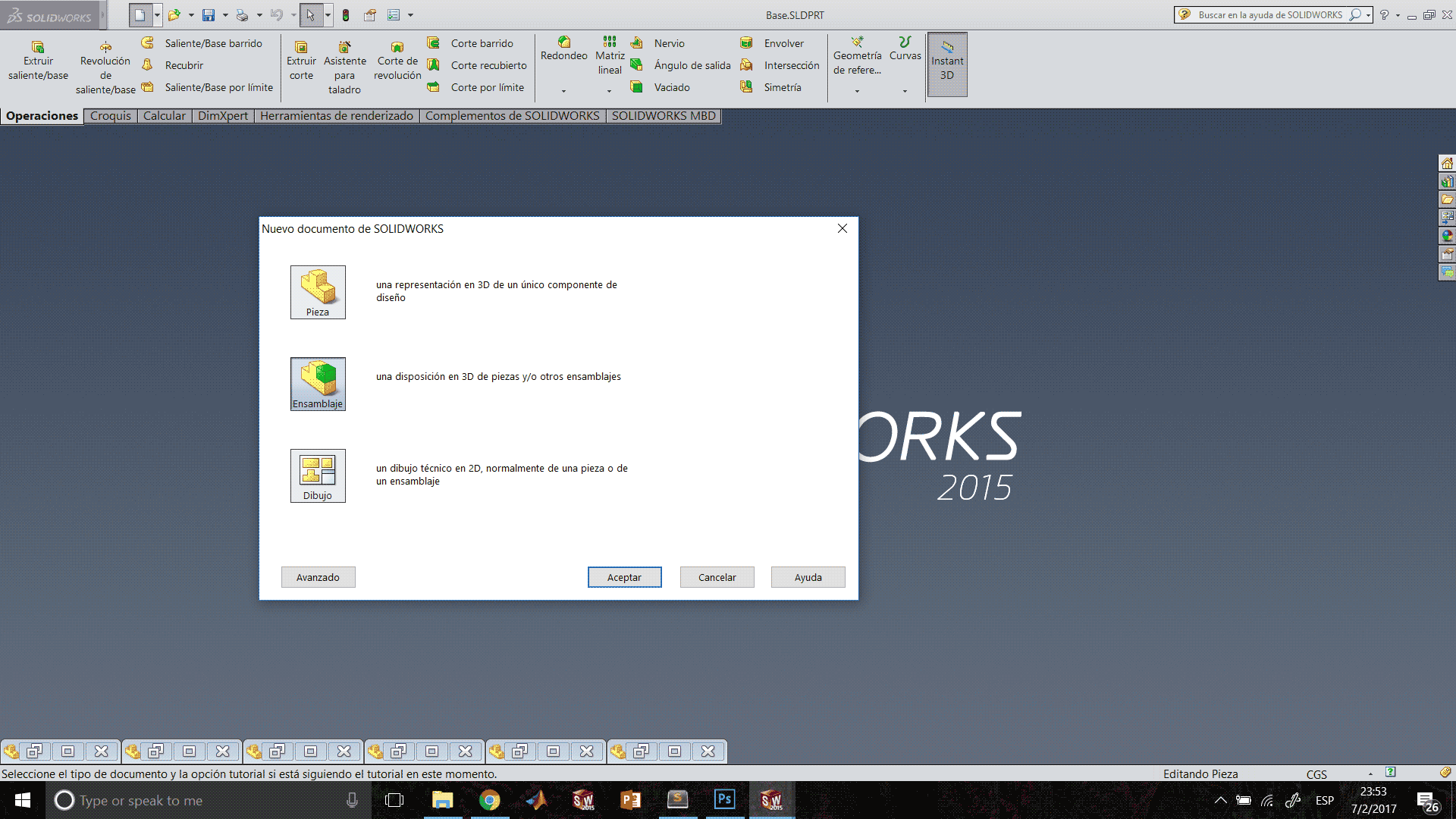Viewport: 1456px width, 819px height.
Task: Switch to the Croquis tab
Action: click(111, 116)
